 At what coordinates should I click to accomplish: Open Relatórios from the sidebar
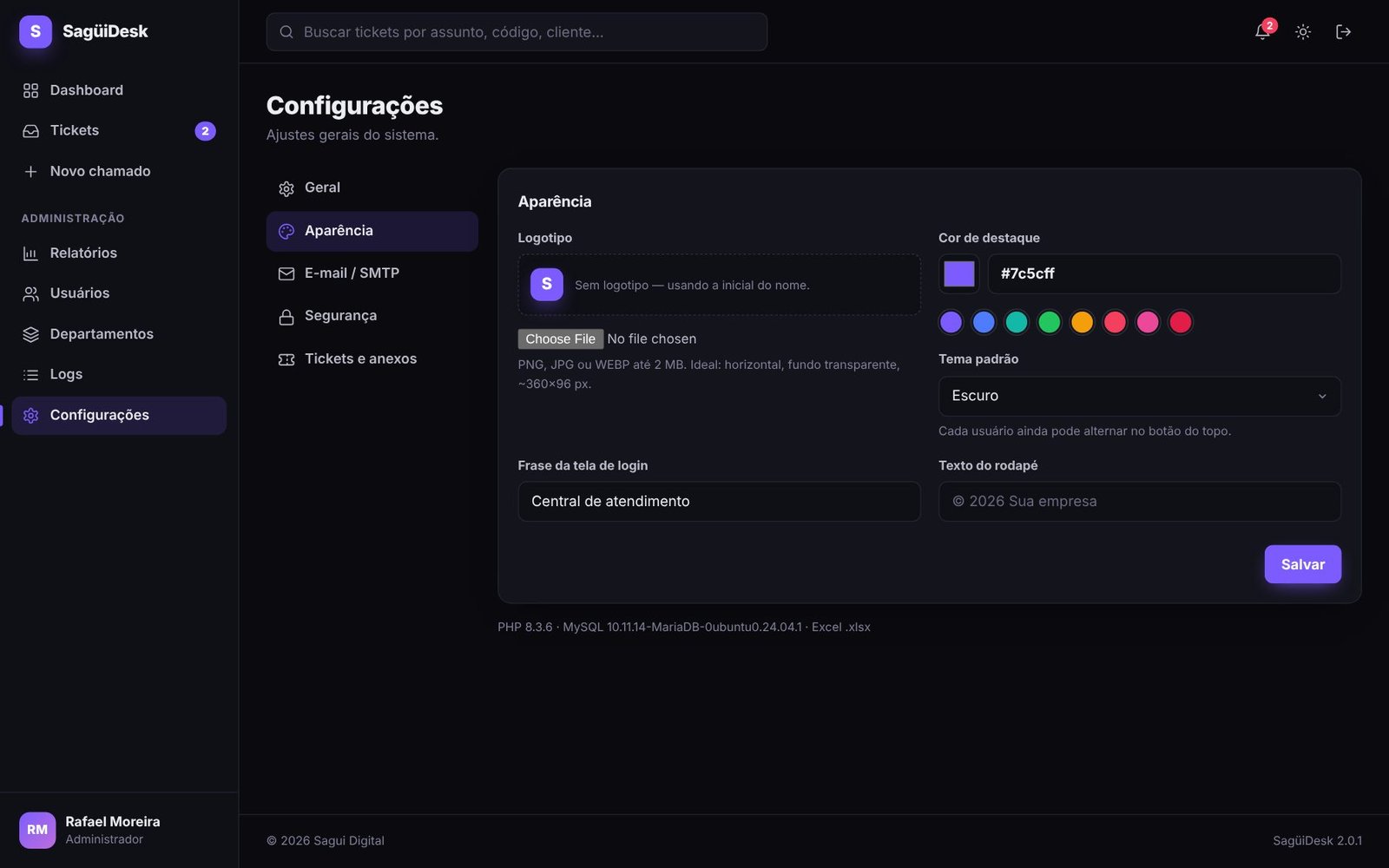[119, 253]
